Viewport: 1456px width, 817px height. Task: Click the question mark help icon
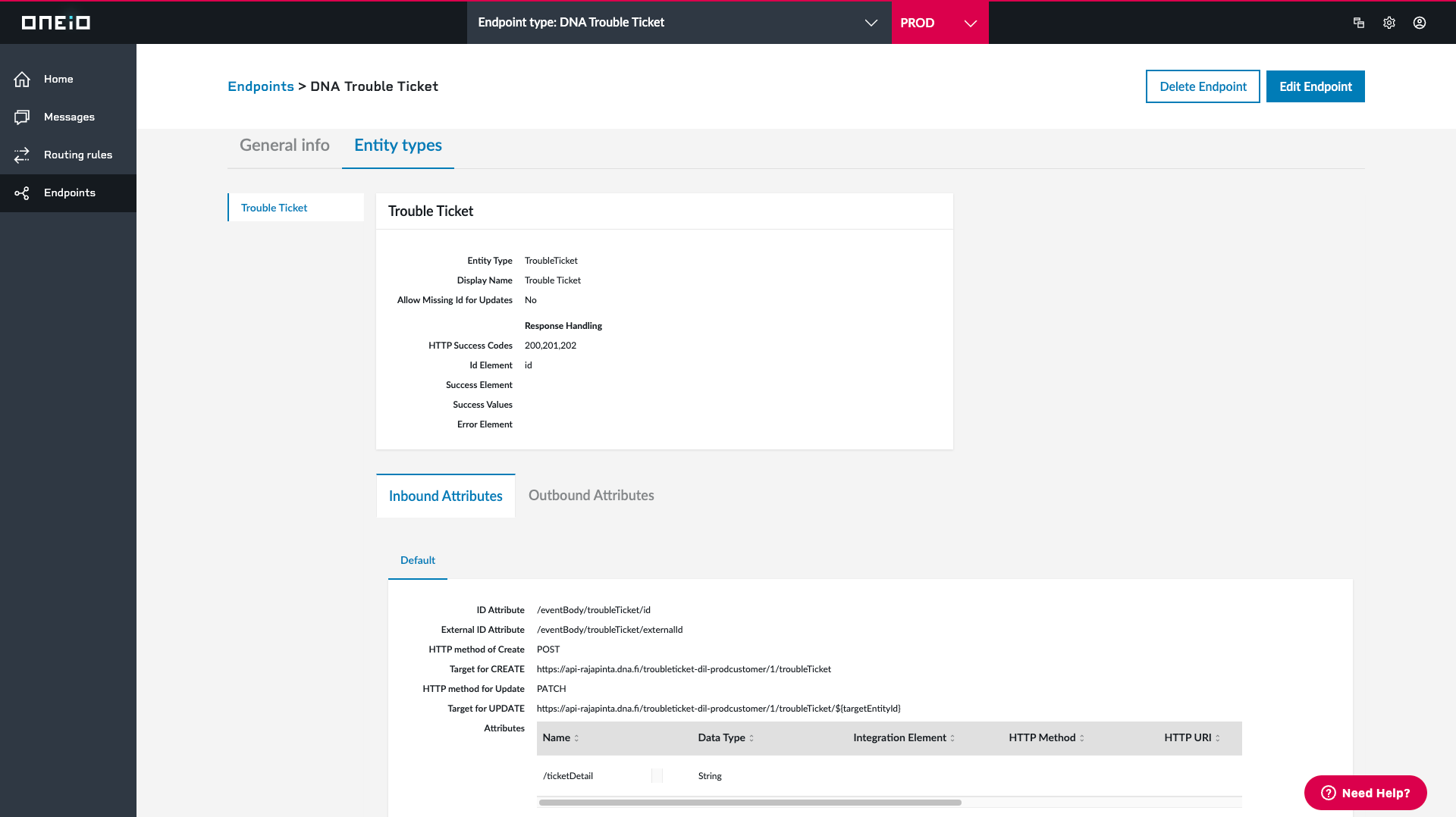pos(1328,793)
